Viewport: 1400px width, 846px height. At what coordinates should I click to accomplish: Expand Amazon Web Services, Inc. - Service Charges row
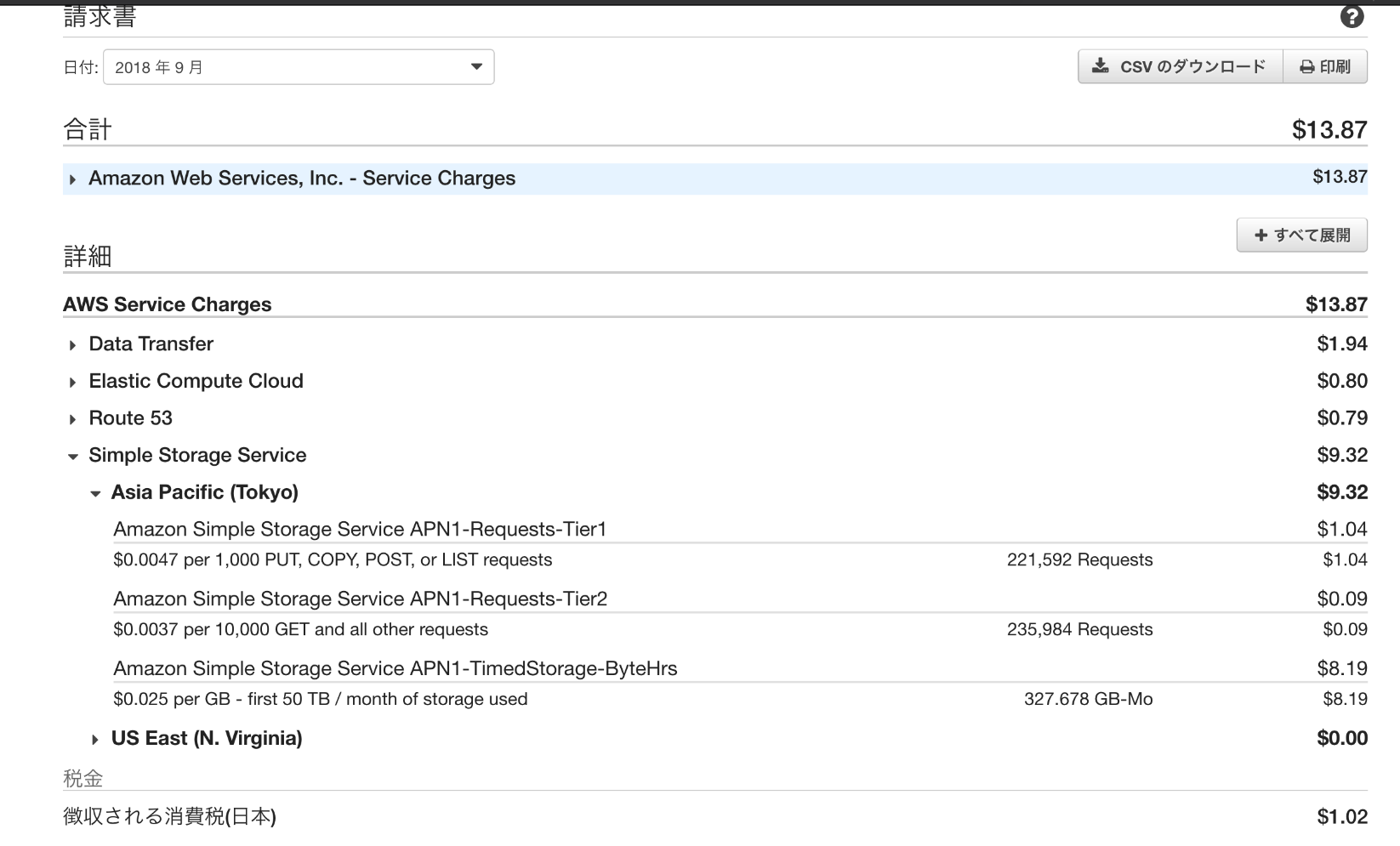tap(71, 179)
